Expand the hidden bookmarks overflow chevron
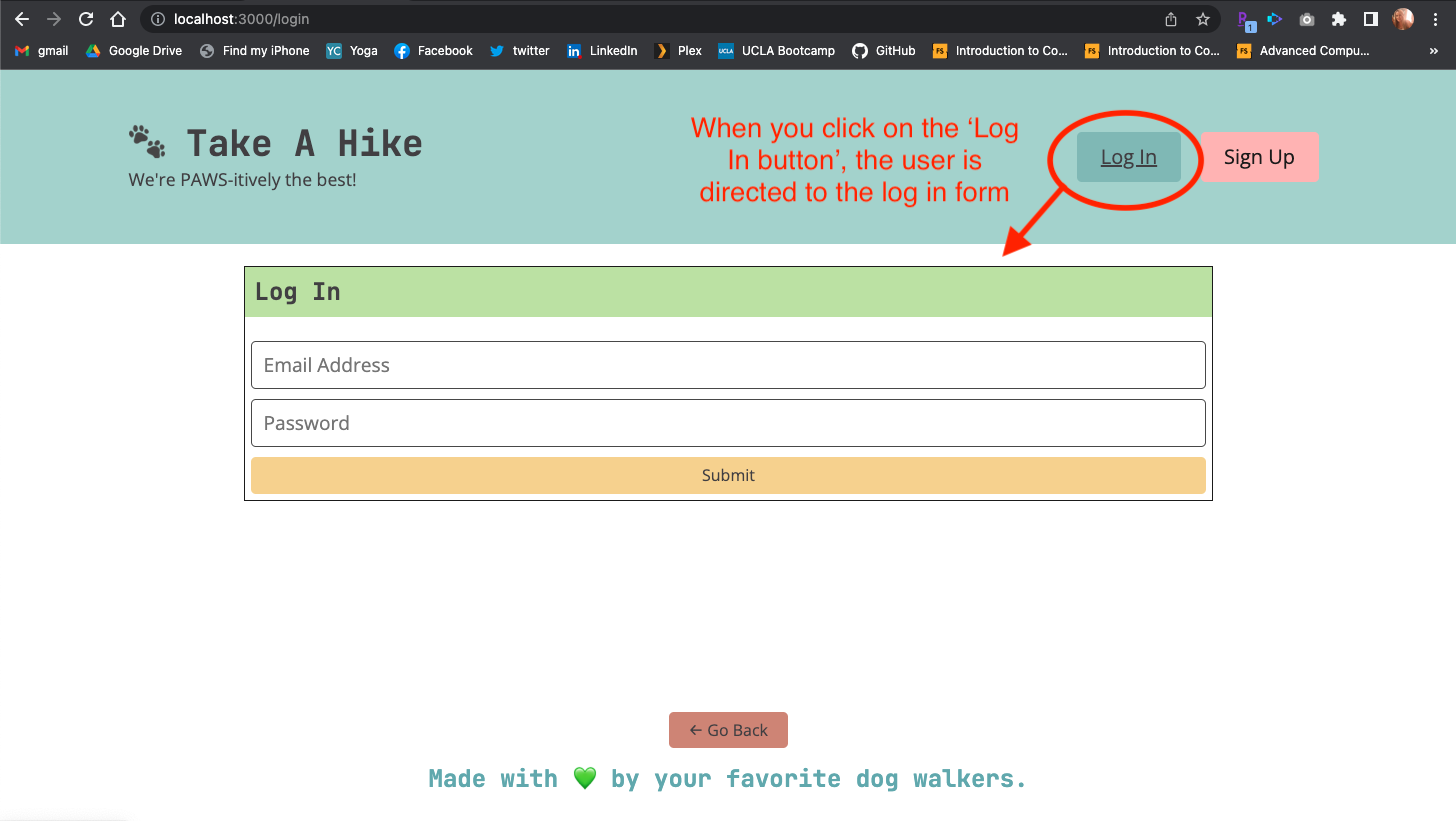This screenshot has width=1456, height=821. tap(1435, 51)
